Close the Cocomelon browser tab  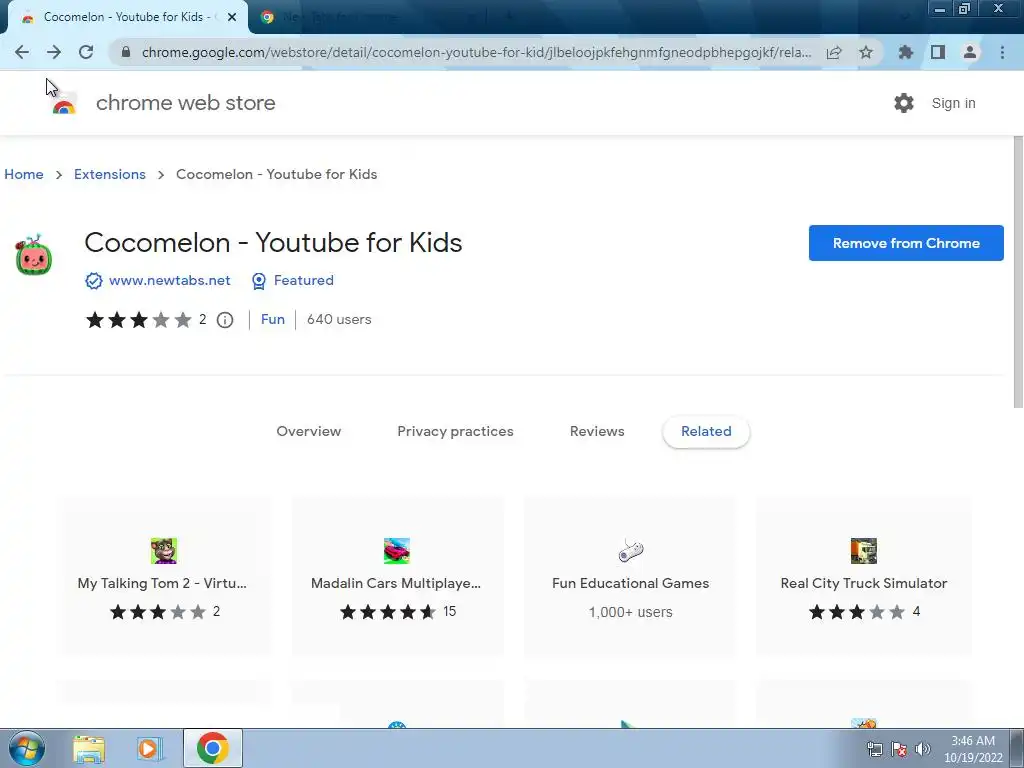232,18
